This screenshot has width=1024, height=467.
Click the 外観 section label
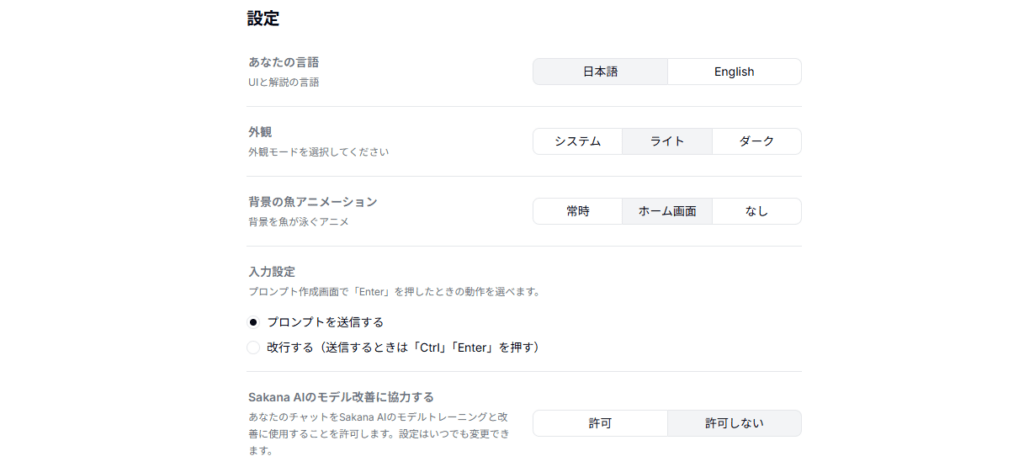pos(260,132)
